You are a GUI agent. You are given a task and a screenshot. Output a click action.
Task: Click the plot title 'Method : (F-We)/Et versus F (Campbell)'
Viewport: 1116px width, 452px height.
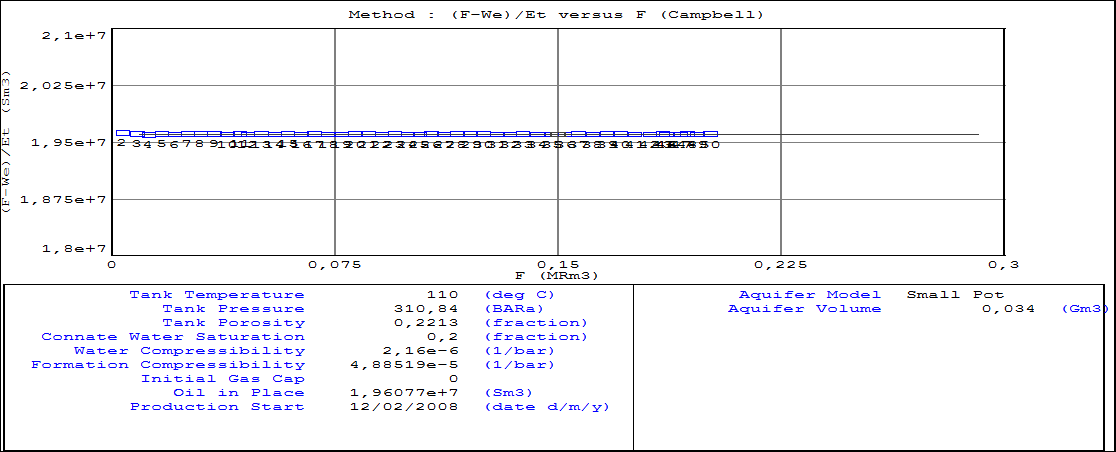(x=555, y=14)
